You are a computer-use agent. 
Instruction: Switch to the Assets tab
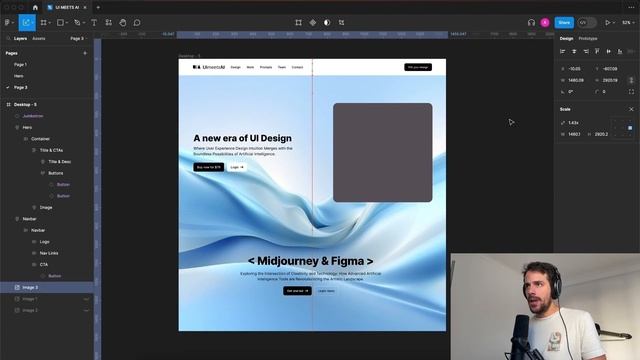(x=39, y=38)
